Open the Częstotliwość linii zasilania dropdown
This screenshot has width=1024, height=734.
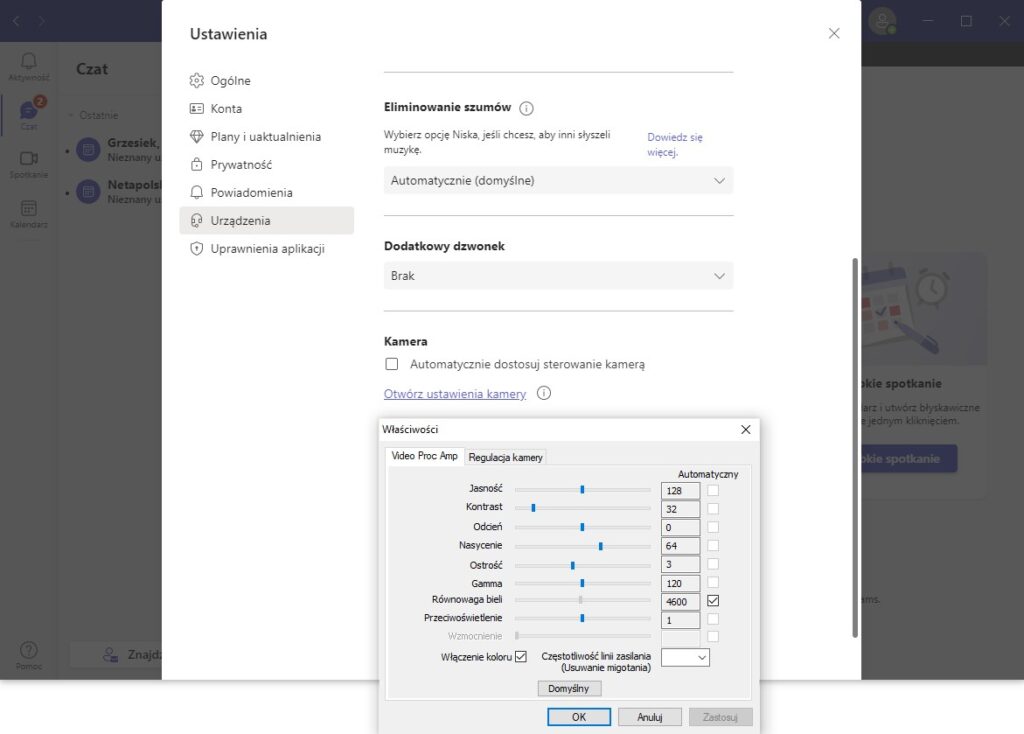click(685, 657)
